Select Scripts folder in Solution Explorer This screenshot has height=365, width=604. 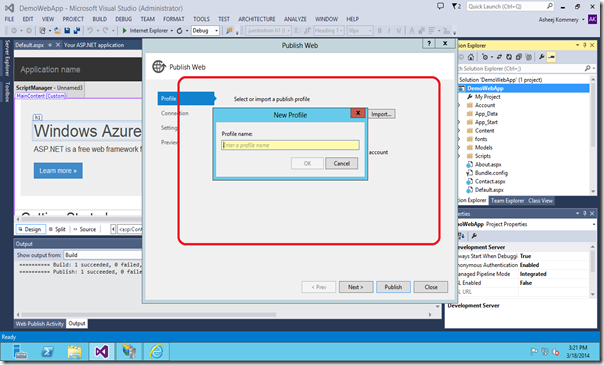[x=482, y=156]
